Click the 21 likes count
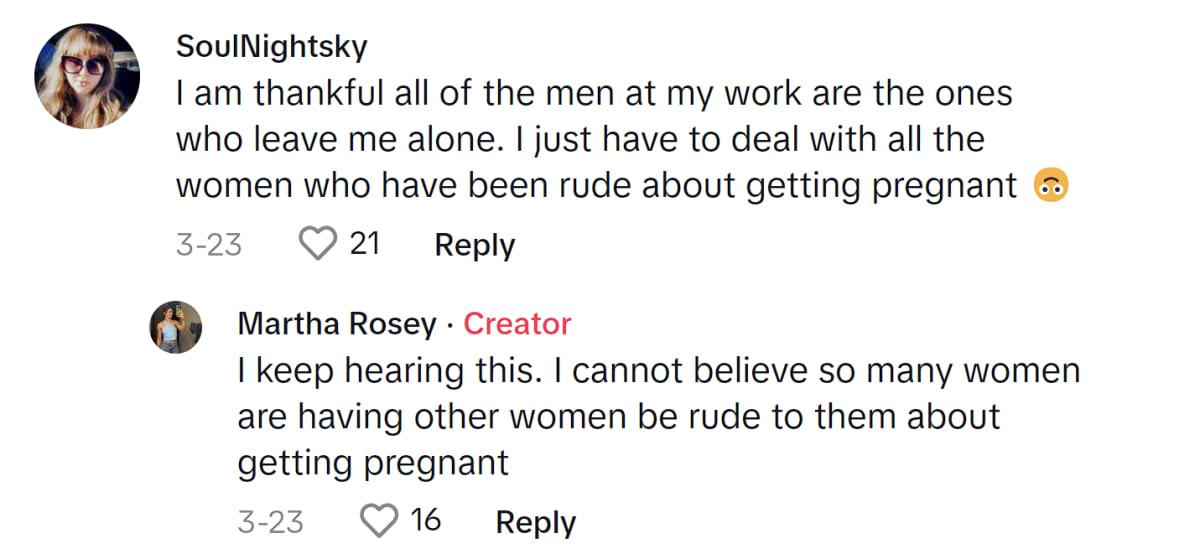1200x559 pixels. tap(364, 244)
